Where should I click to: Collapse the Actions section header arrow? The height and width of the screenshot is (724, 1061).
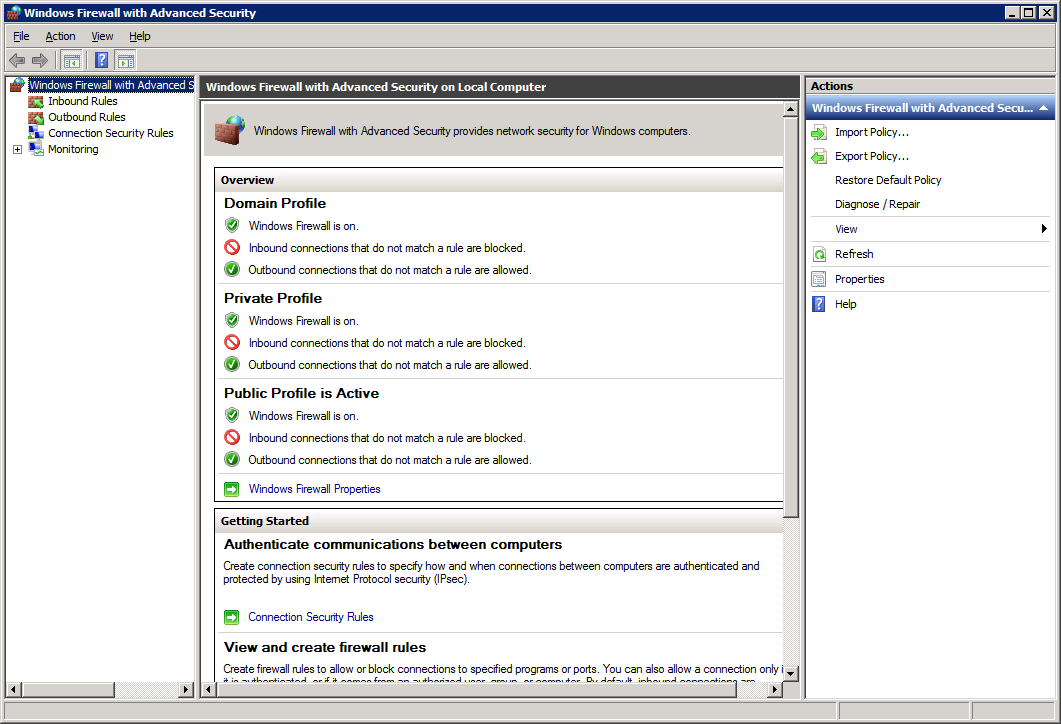click(x=1043, y=108)
